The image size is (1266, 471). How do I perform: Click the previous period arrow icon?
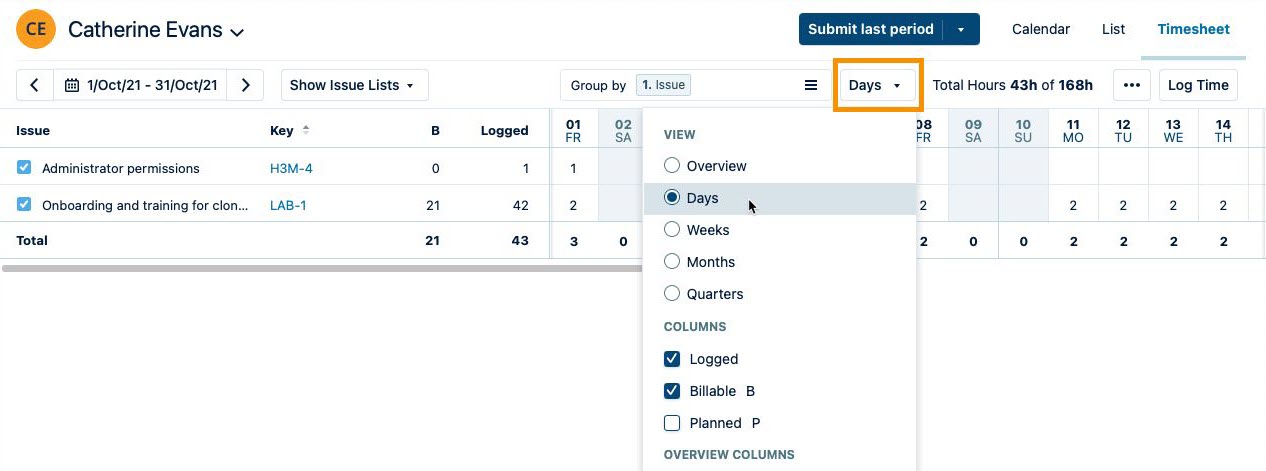tap(35, 86)
